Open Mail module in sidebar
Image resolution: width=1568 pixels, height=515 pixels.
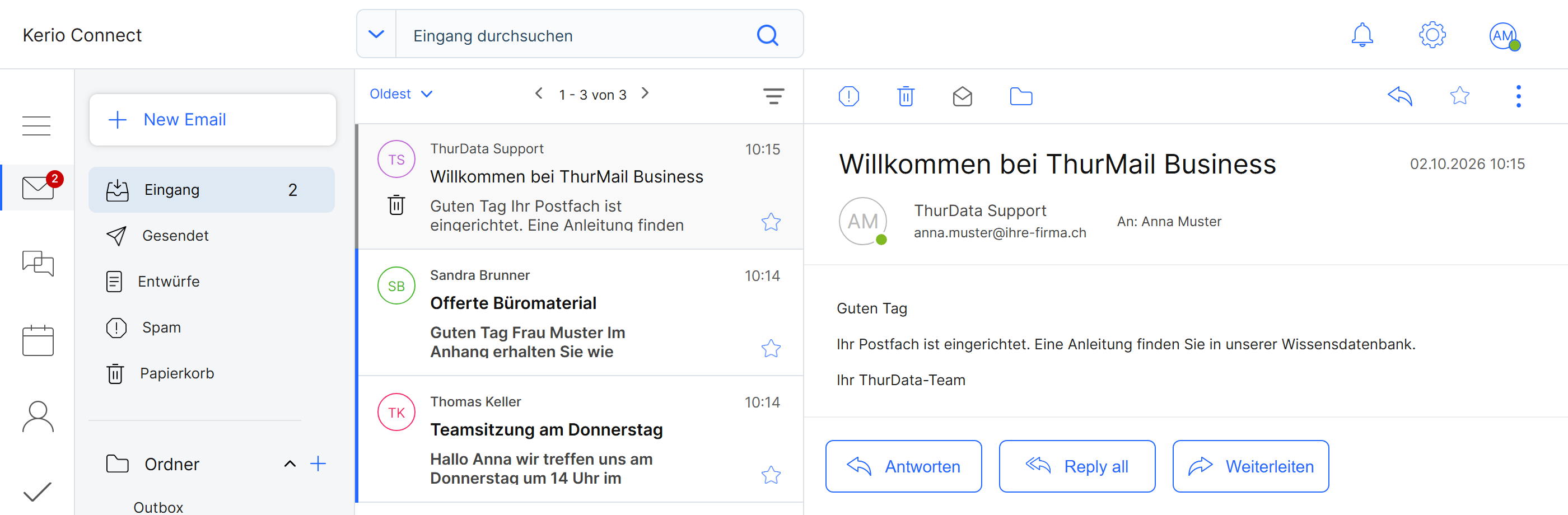(x=38, y=188)
